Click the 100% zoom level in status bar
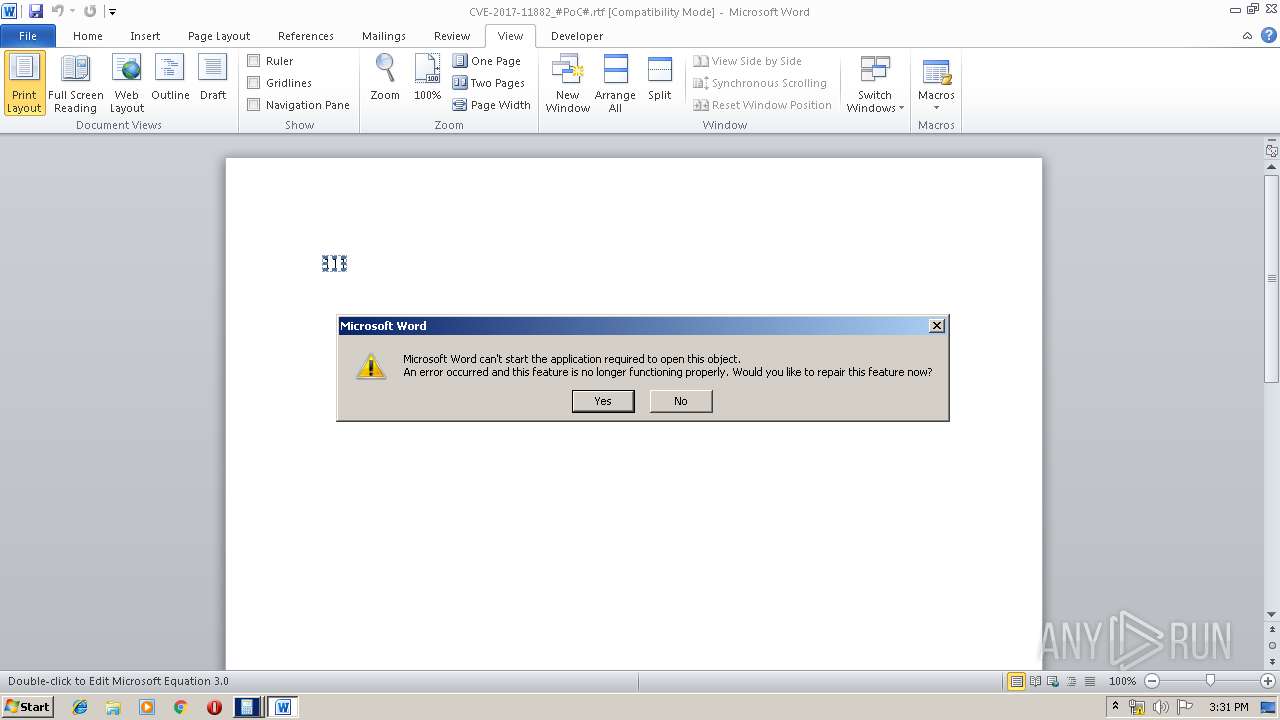 [x=1122, y=681]
